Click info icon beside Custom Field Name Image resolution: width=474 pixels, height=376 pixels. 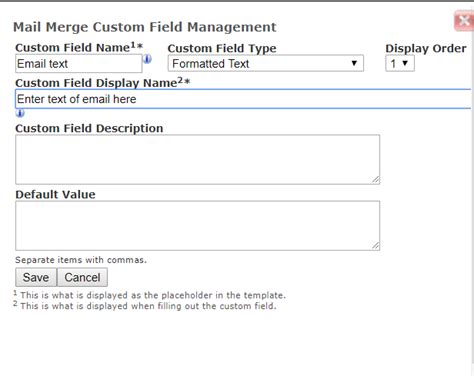[x=147, y=59]
